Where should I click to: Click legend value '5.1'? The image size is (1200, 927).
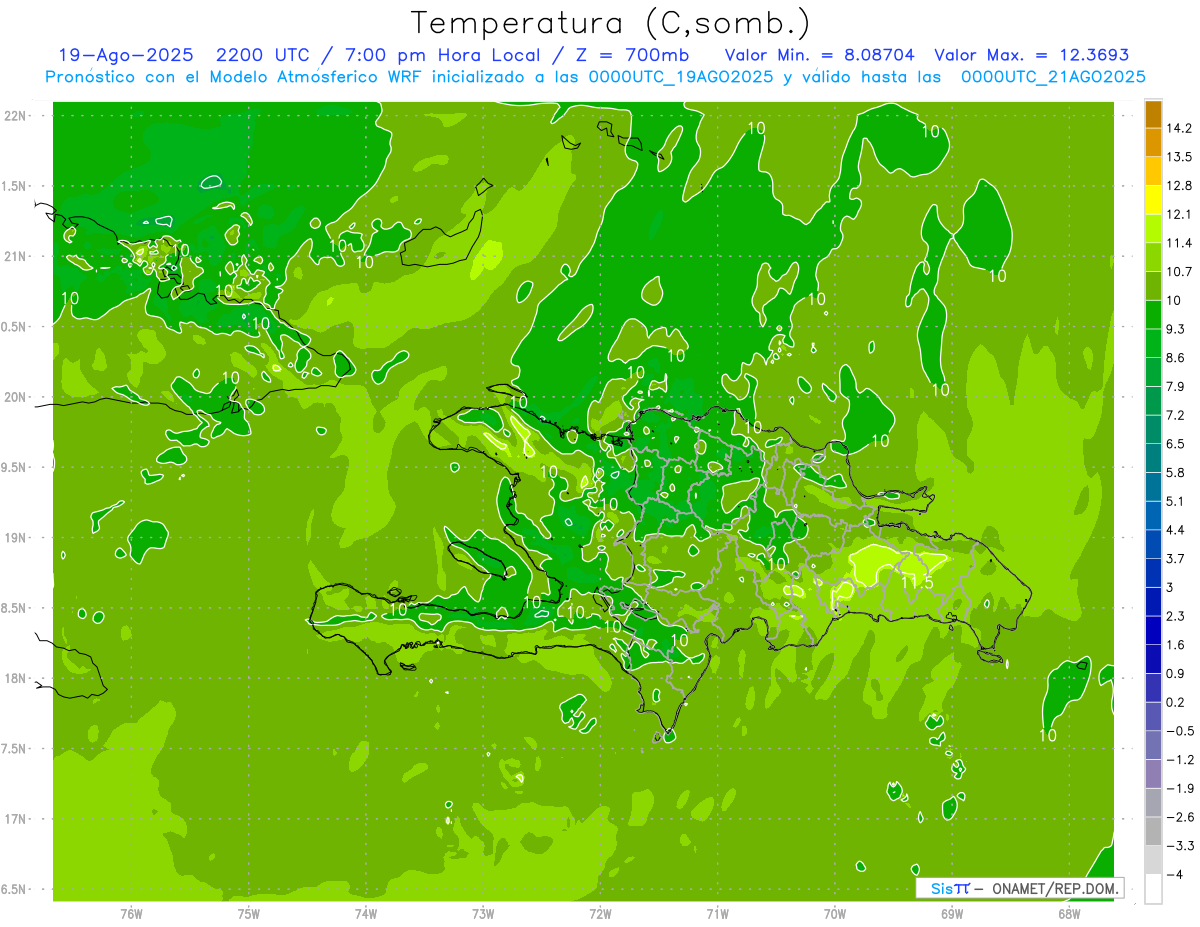[x=1176, y=501]
